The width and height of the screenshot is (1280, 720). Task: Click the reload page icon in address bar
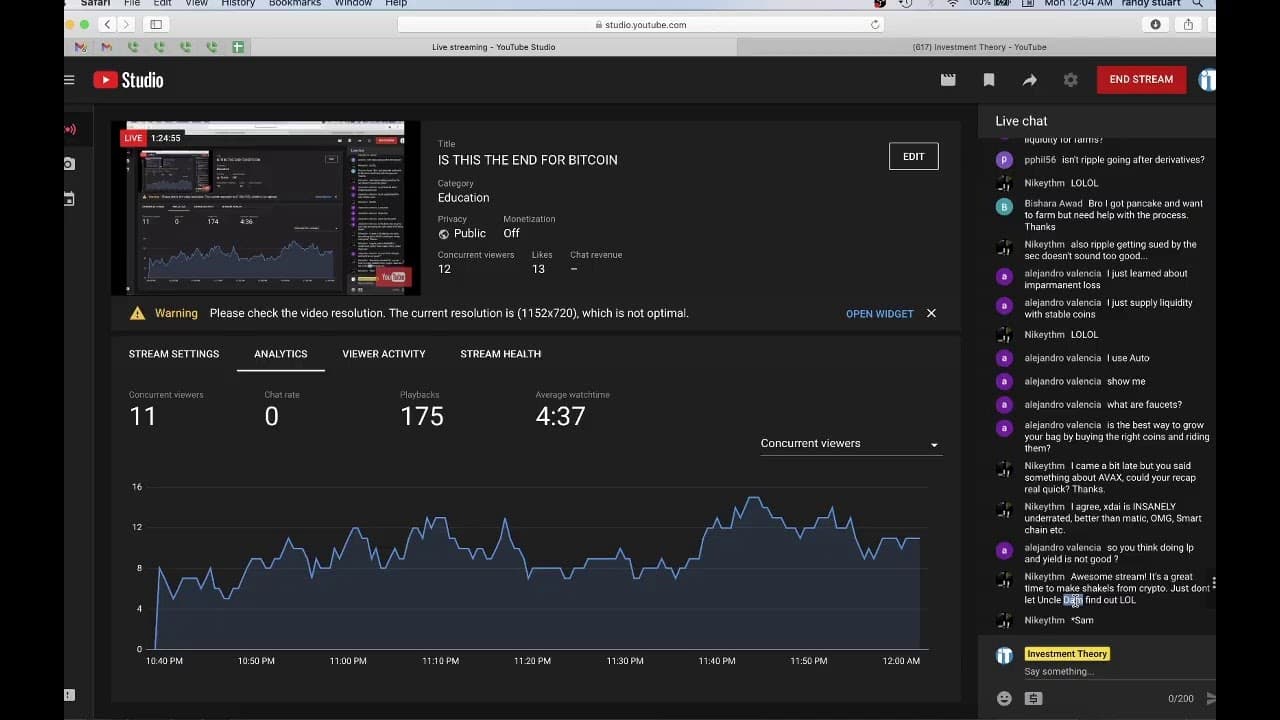(x=875, y=24)
